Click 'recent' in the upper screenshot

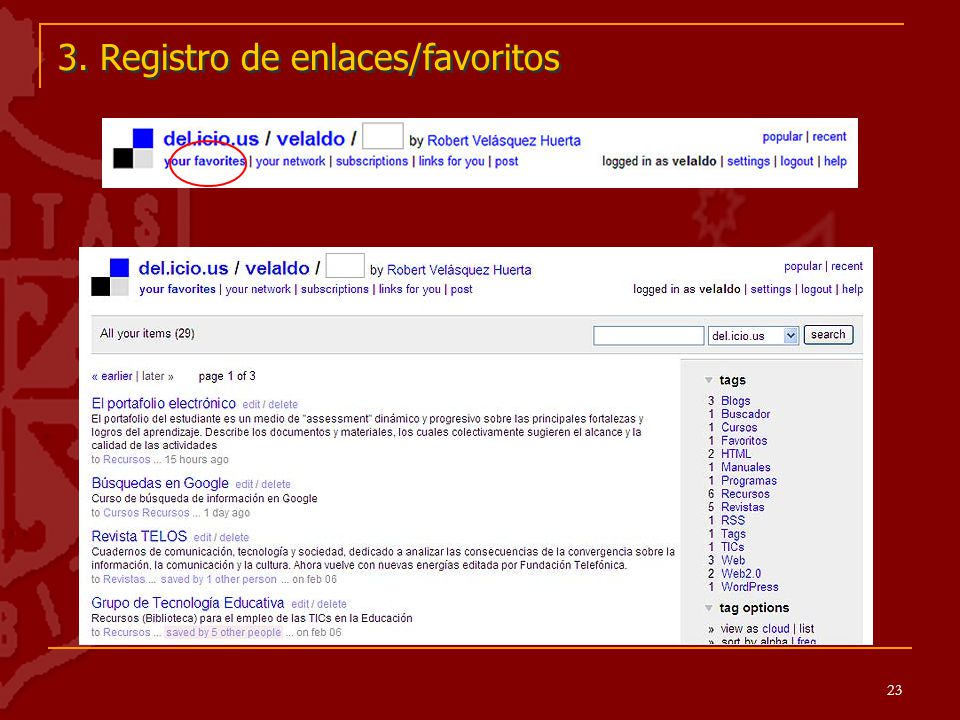coord(829,137)
